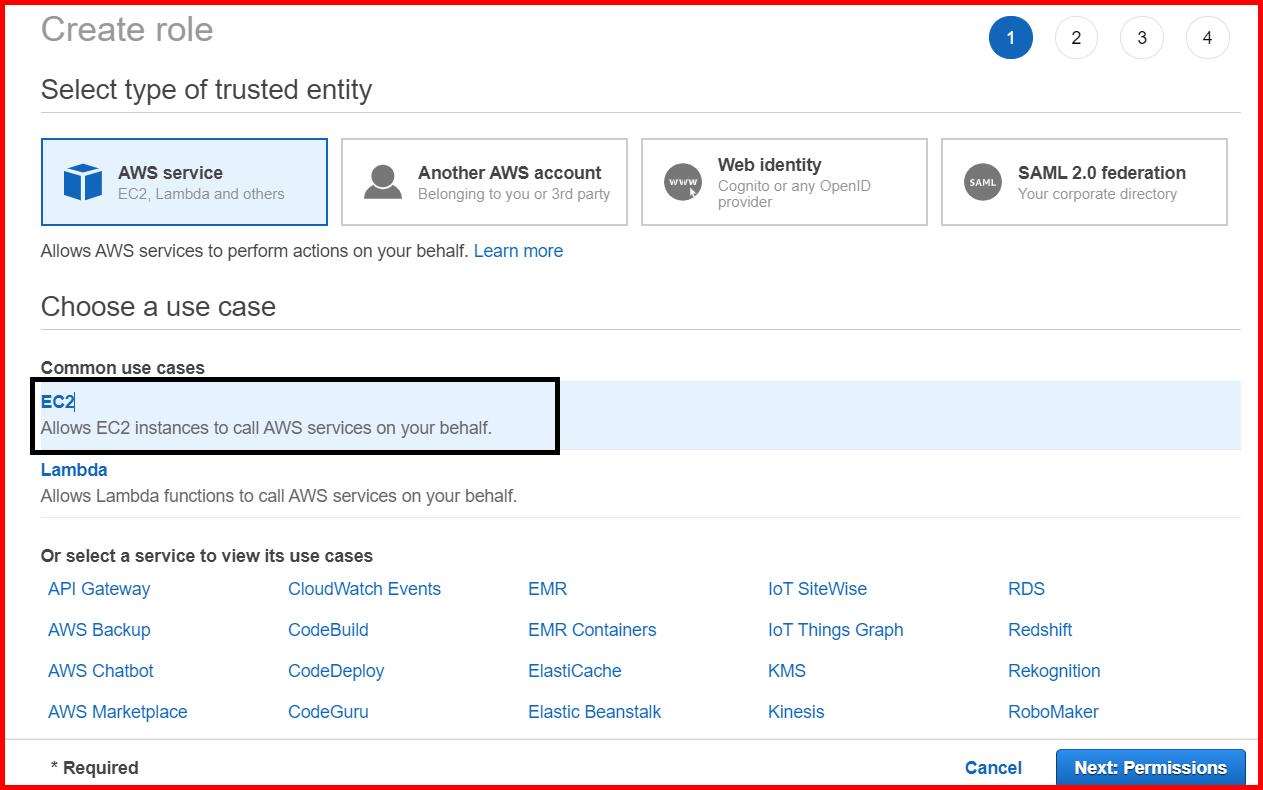The width and height of the screenshot is (1263, 790).
Task: Select the EC2 common use case
Action: [x=57, y=401]
